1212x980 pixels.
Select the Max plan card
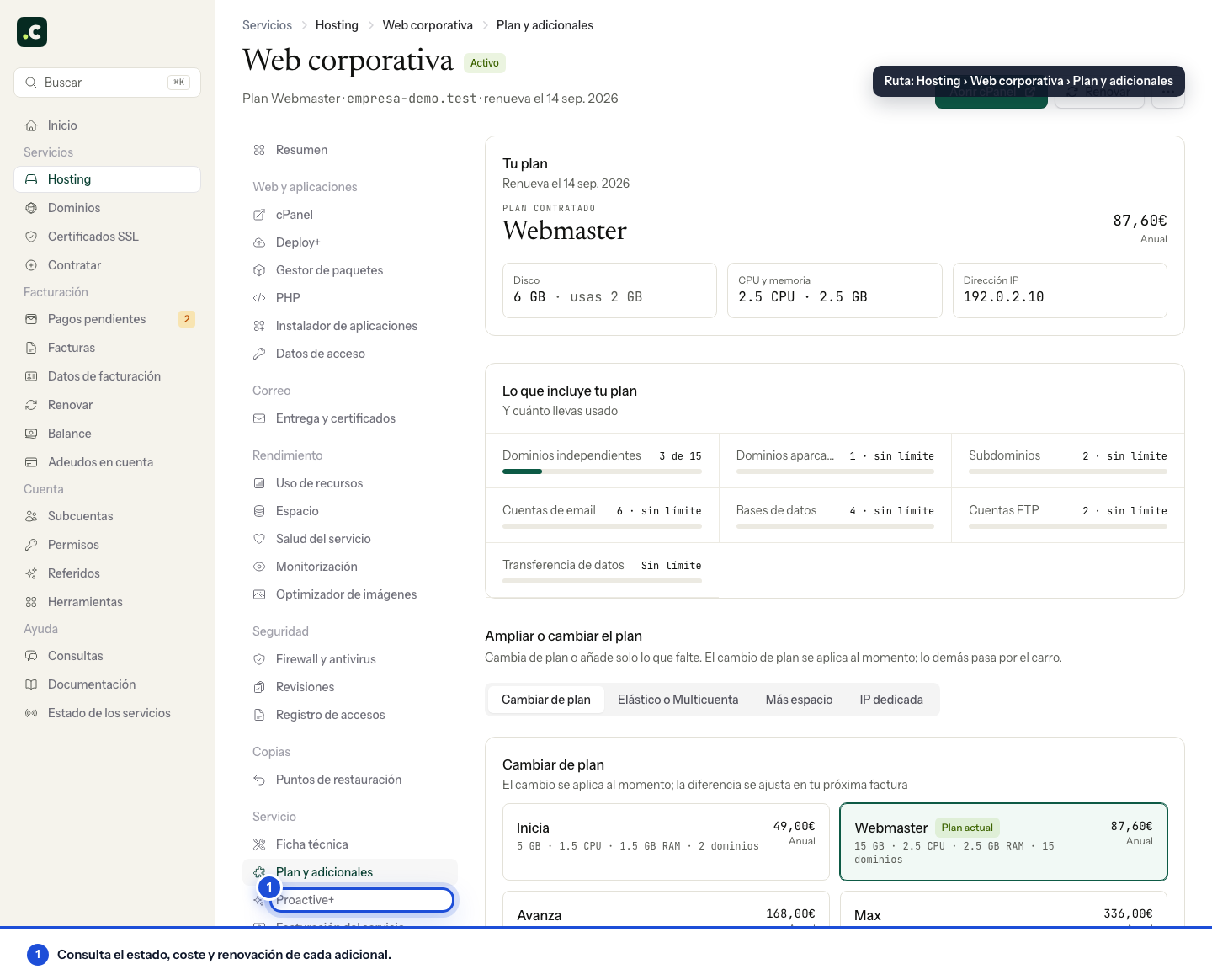tap(1004, 909)
